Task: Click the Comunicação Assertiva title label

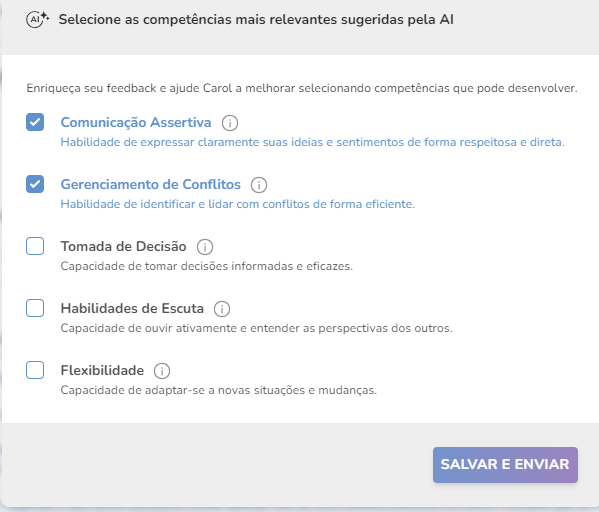Action: point(136,122)
